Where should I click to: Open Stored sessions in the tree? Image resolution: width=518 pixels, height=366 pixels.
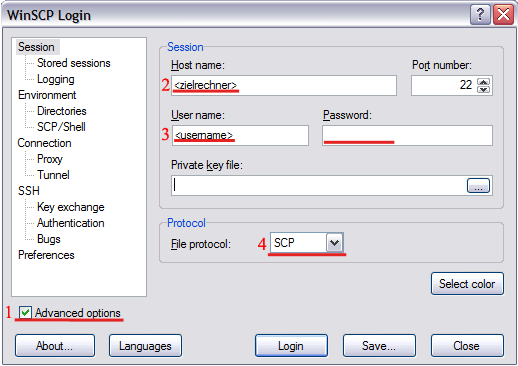(x=74, y=63)
